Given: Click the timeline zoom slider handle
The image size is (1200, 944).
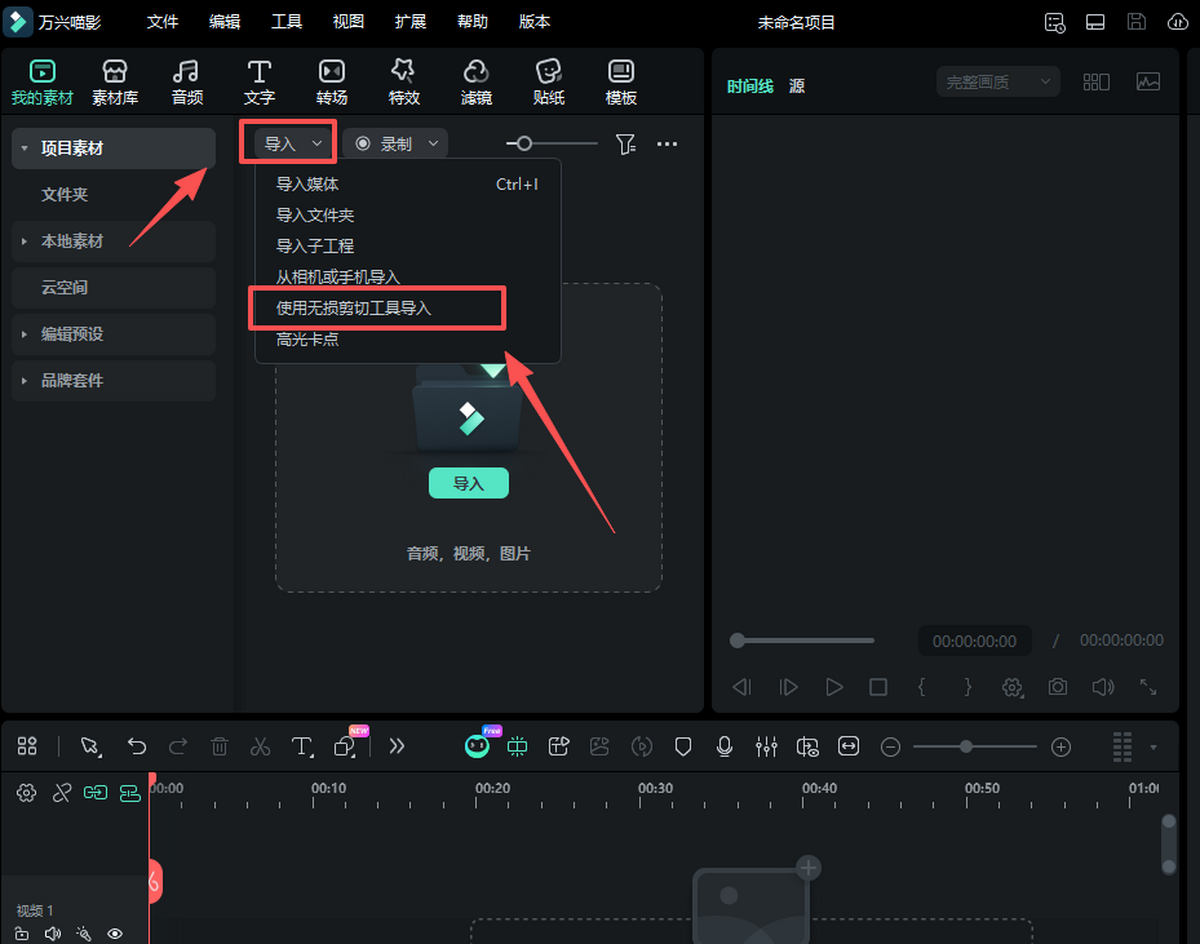Looking at the screenshot, I should pos(966,746).
